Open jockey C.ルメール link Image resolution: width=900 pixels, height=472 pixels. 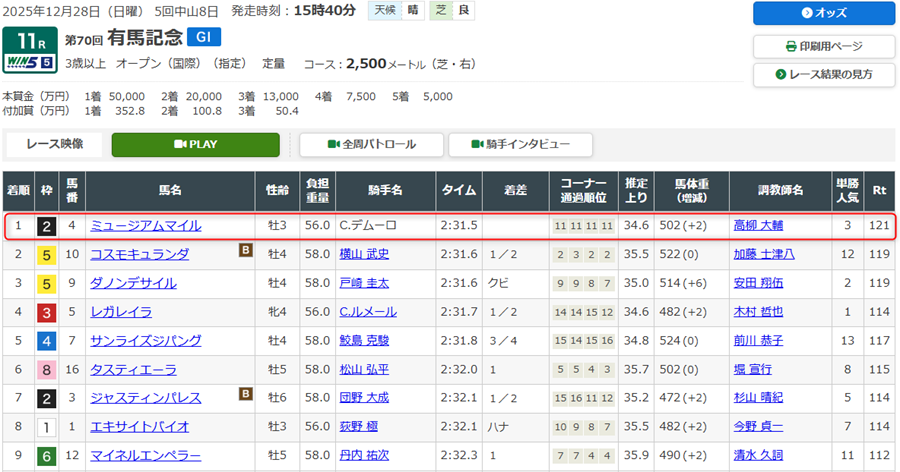(368, 312)
